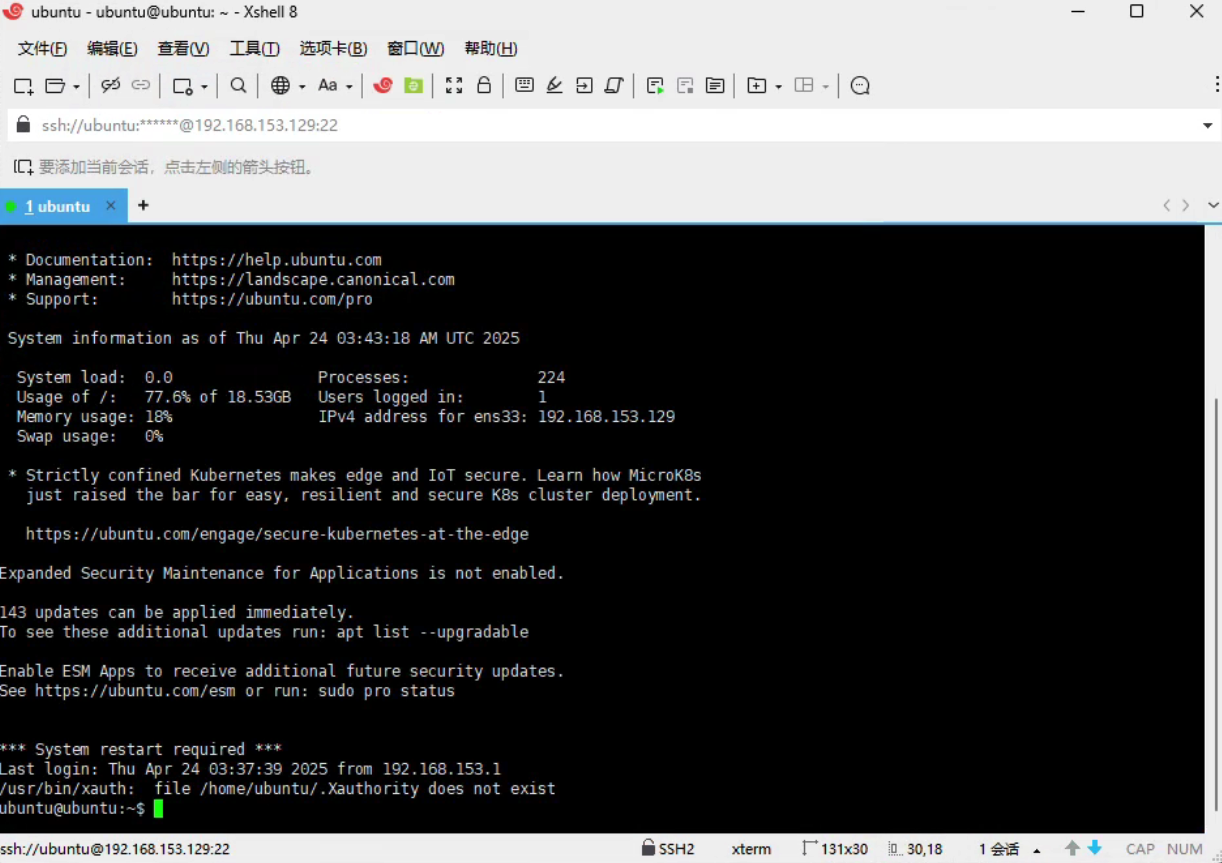
Task: Click the green Xftp file transfer icon
Action: click(x=413, y=86)
